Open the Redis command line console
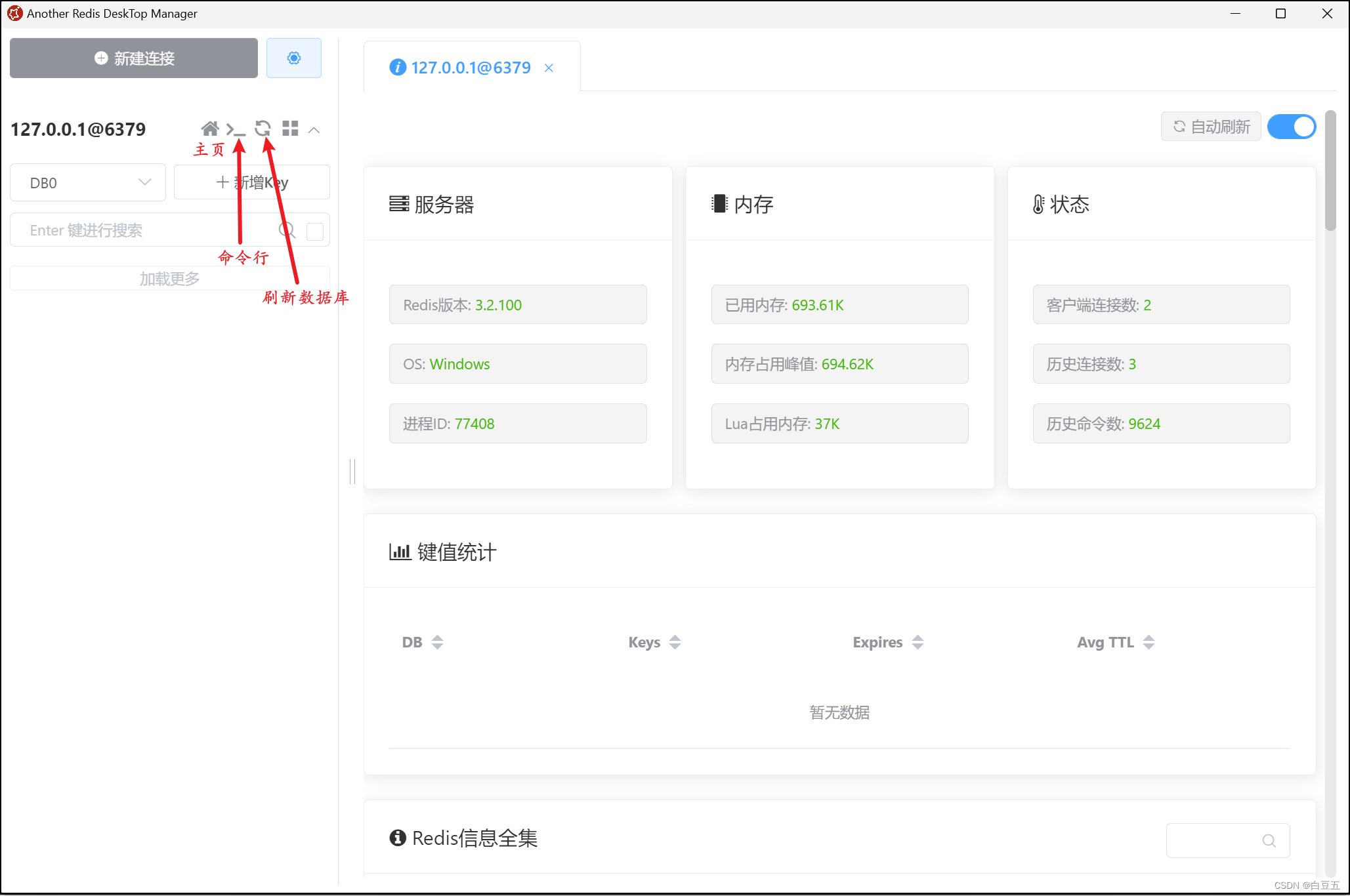The image size is (1350, 896). click(x=236, y=129)
